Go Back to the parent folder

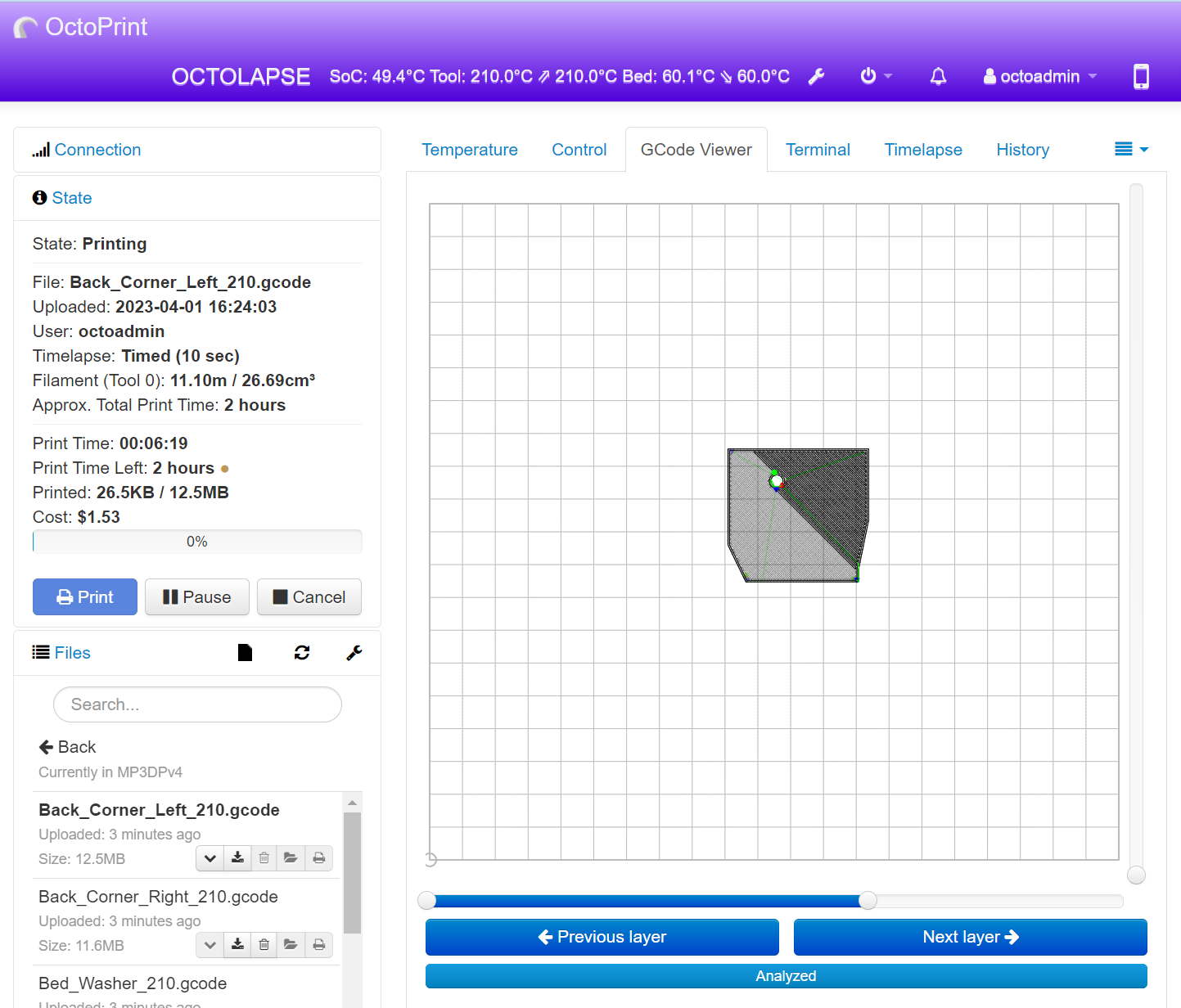(x=67, y=747)
